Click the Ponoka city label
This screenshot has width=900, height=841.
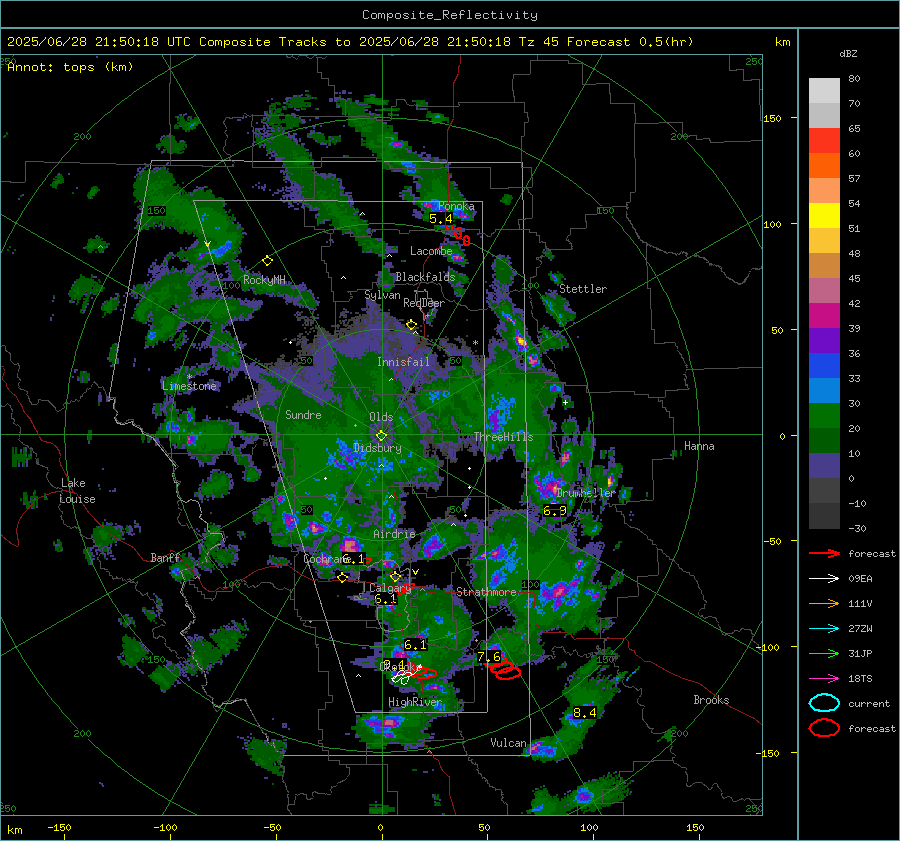pyautogui.click(x=456, y=206)
